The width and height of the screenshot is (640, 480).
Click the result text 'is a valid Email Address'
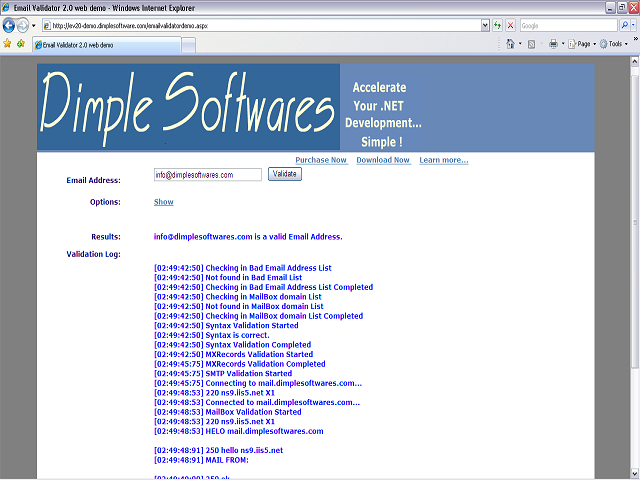coord(298,237)
